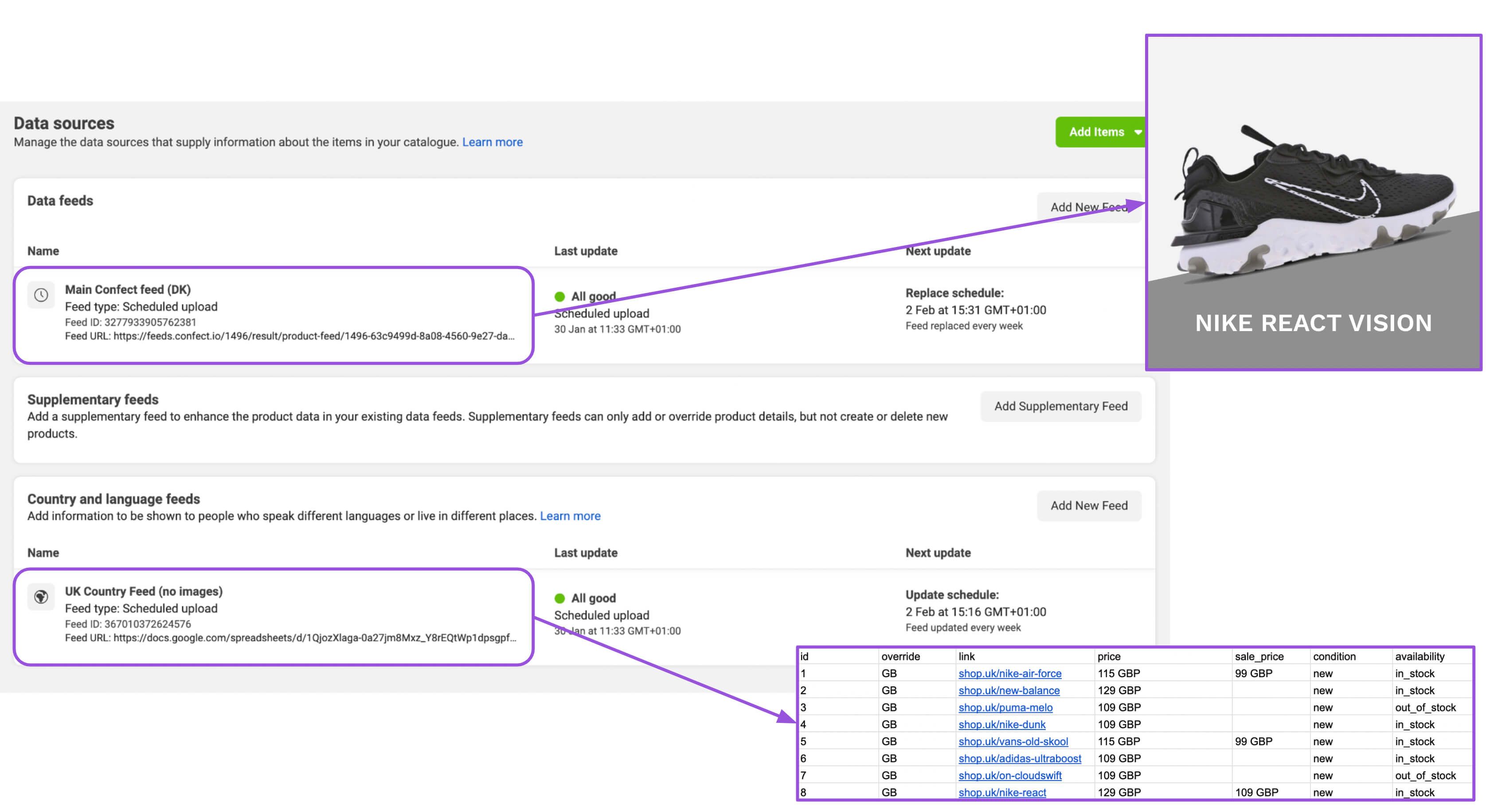The width and height of the screenshot is (1486, 812).
Task: Select the NIKE REACT VISION caption text
Action: [x=1314, y=323]
